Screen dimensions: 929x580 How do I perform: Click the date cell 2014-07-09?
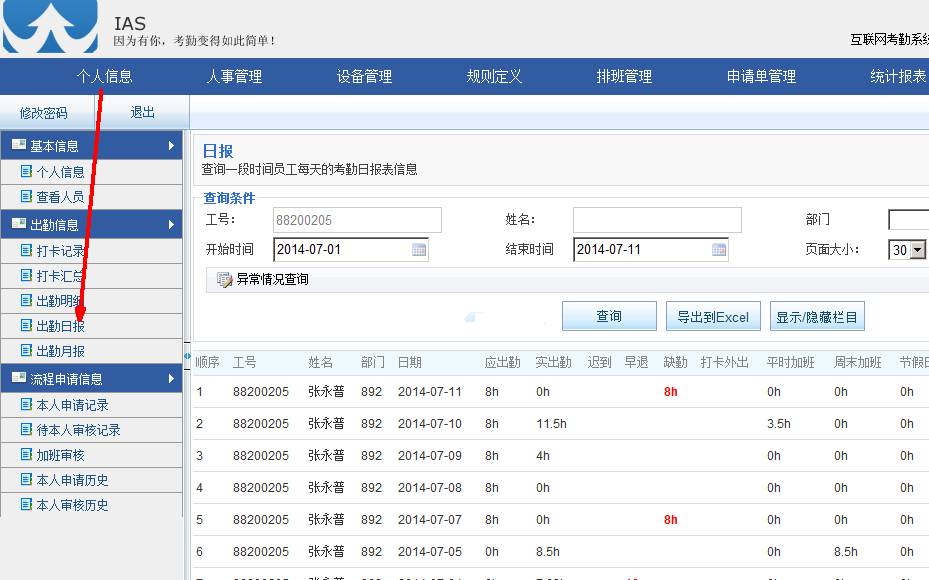tap(430, 456)
